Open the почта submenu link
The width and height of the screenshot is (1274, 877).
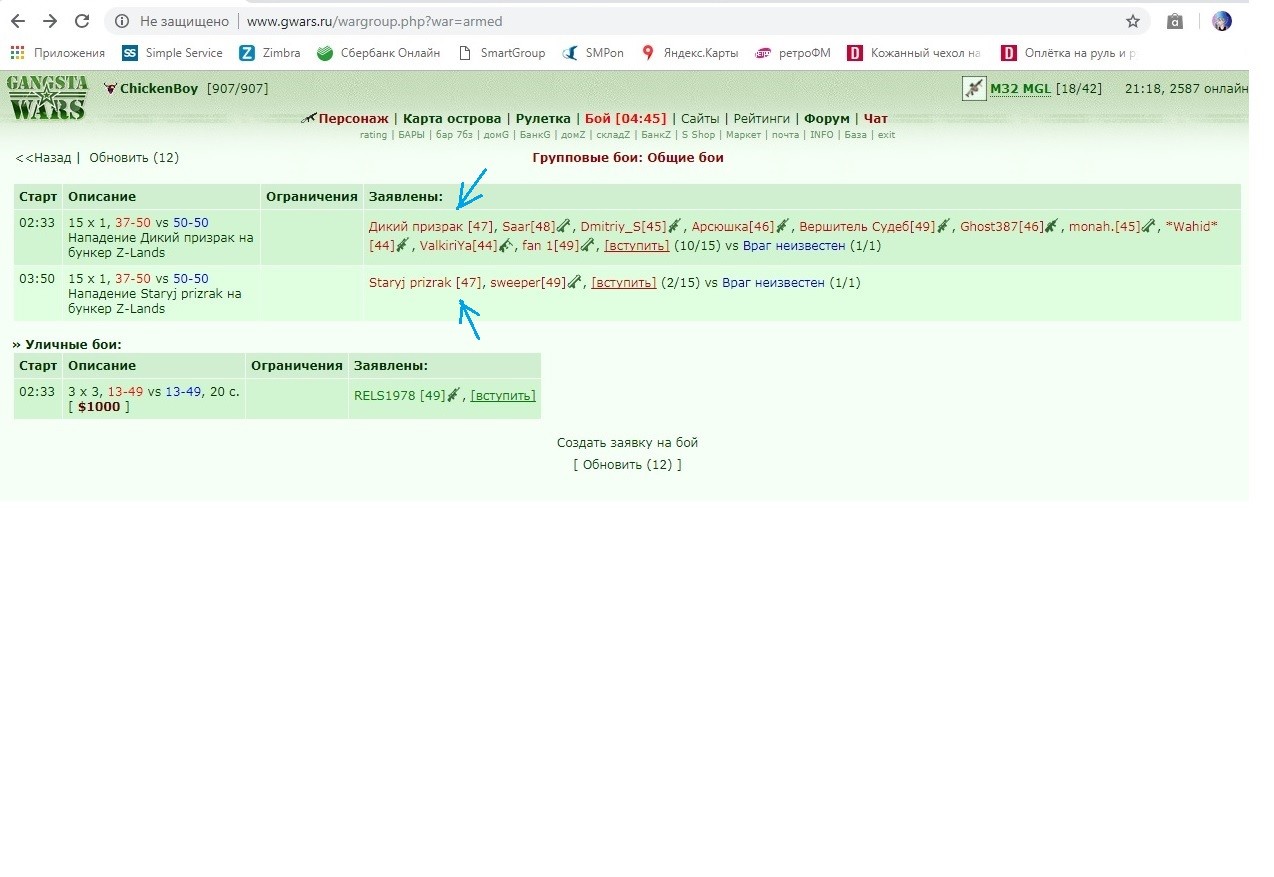pyautogui.click(x=785, y=135)
